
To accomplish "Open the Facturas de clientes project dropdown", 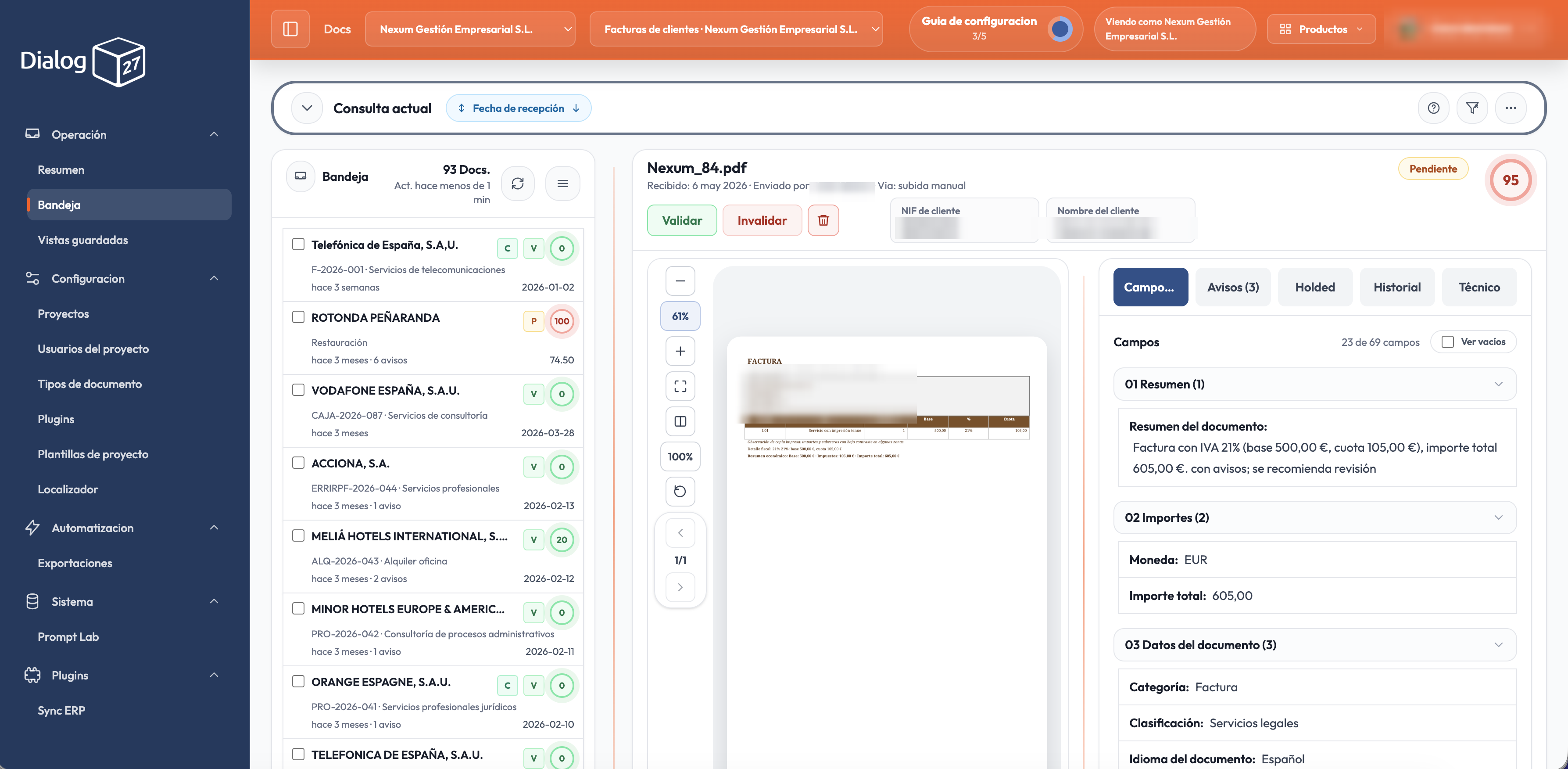I will click(x=736, y=29).
